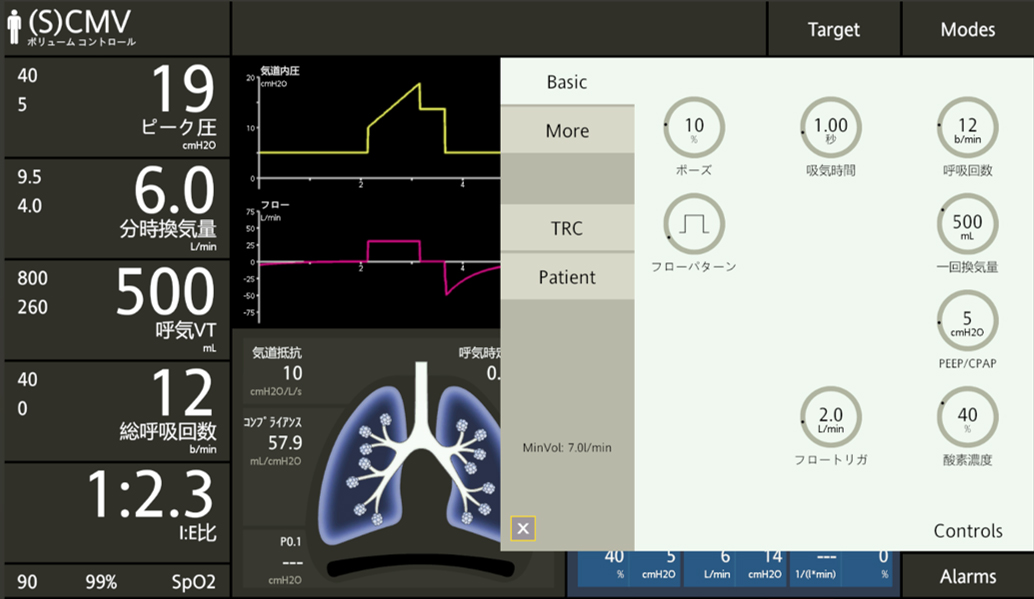Image resolution: width=1034 pixels, height=599 pixels.
Task: Select the 呼吸回数 12 b/min dial
Action: pyautogui.click(x=967, y=128)
